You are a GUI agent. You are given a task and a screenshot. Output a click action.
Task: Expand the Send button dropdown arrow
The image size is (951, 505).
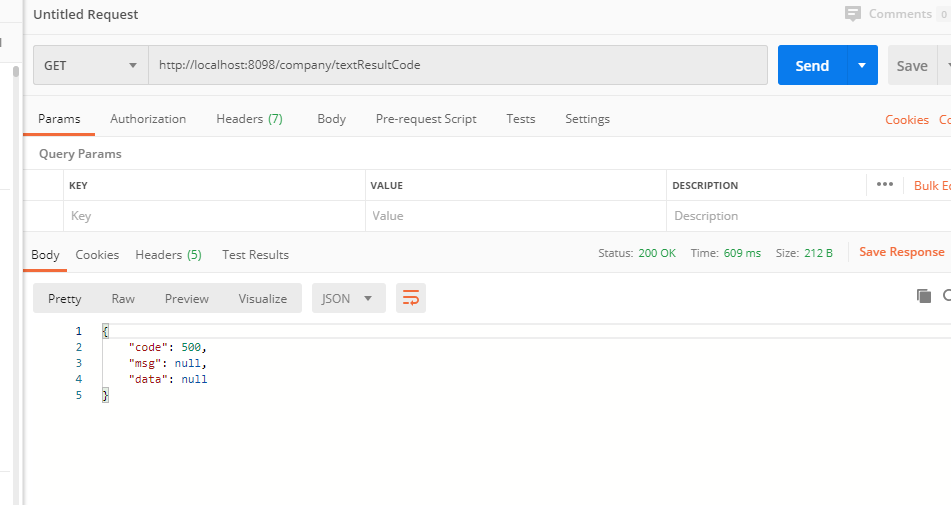click(862, 65)
